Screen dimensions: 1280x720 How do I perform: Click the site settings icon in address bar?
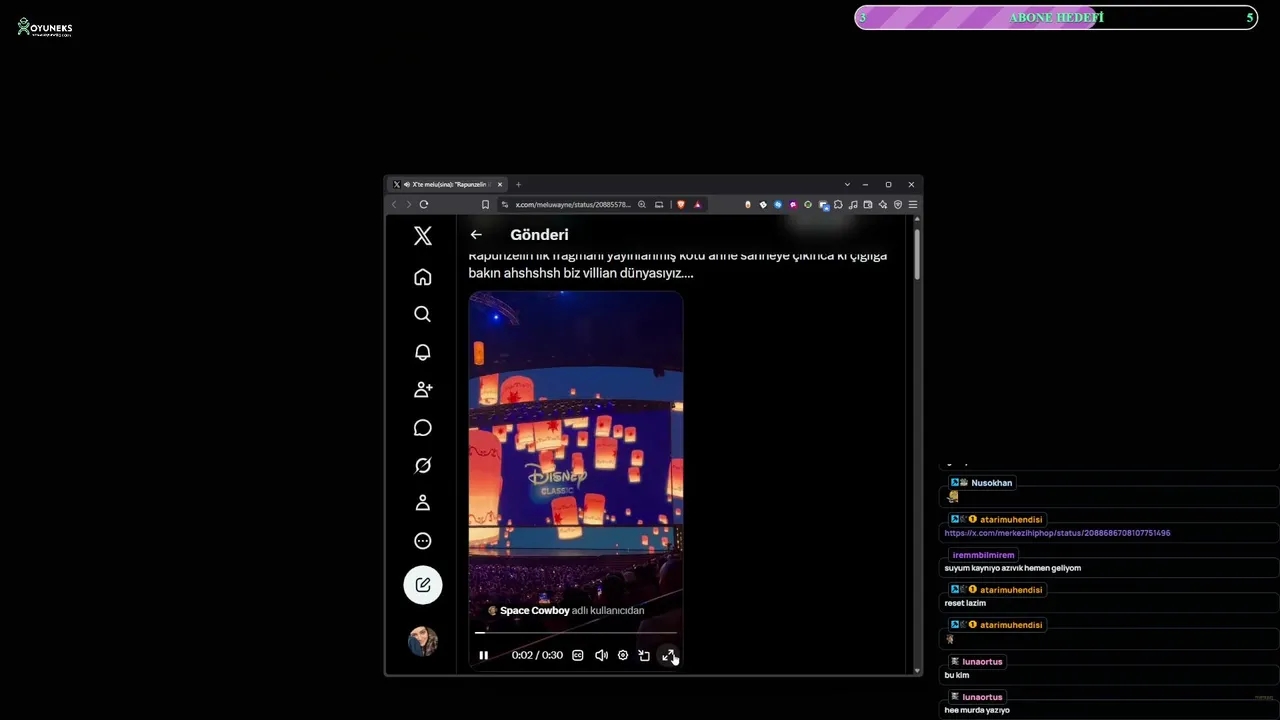tap(505, 205)
